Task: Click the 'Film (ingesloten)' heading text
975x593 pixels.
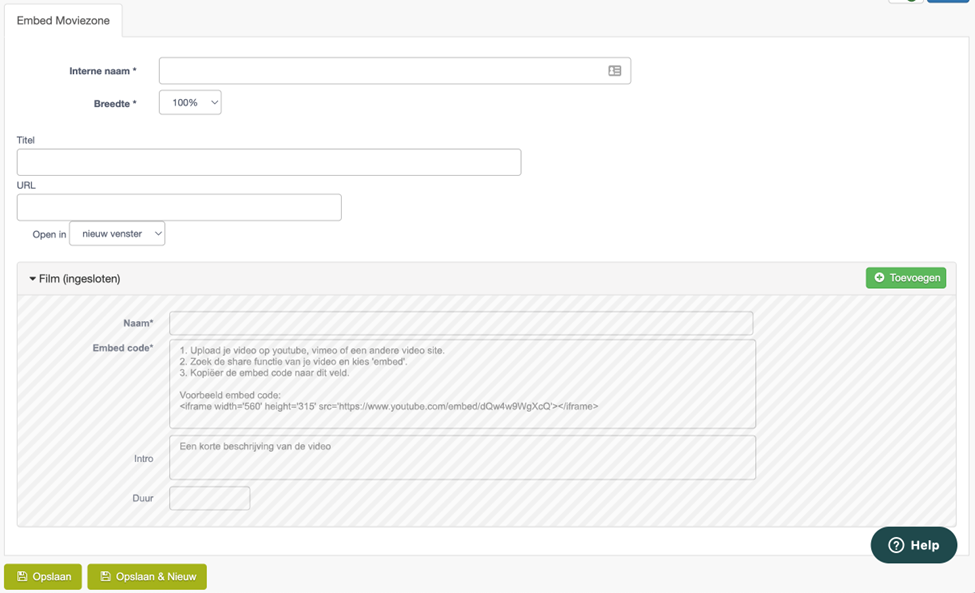Action: [80, 279]
